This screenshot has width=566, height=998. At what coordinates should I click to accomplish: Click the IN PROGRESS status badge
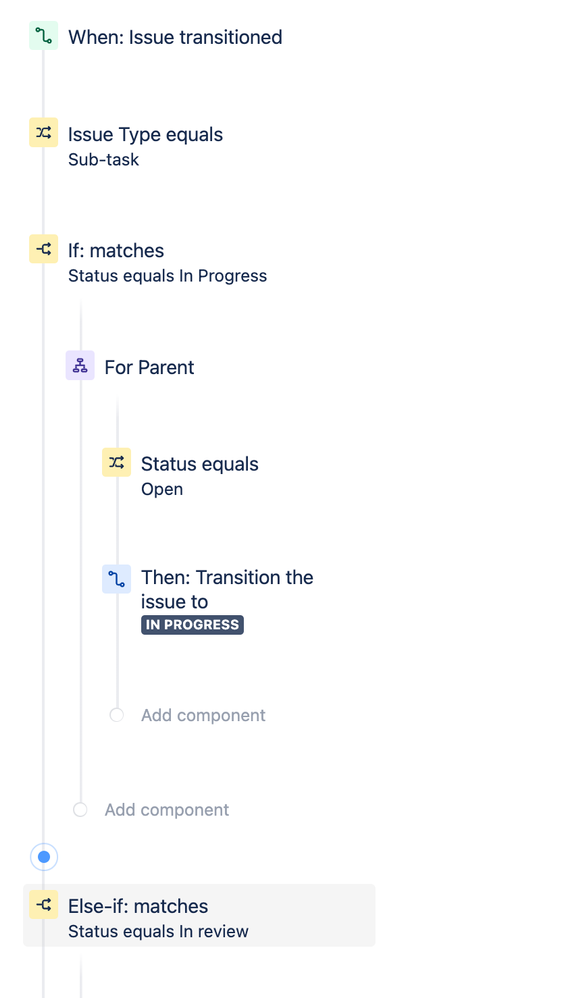[192, 624]
